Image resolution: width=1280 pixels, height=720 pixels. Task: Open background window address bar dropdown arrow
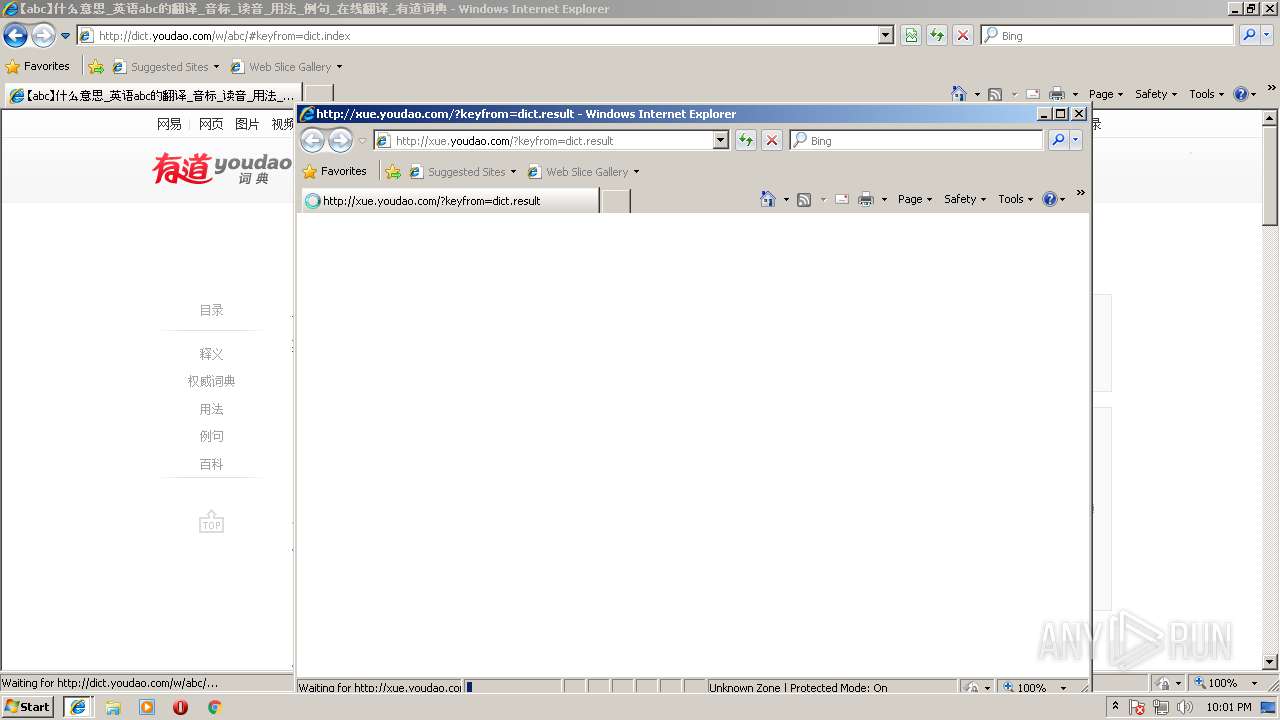coord(885,36)
